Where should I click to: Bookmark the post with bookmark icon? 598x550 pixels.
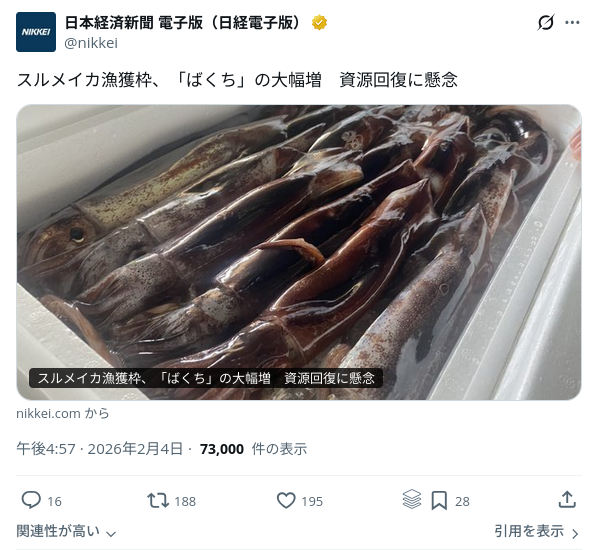coord(439,500)
